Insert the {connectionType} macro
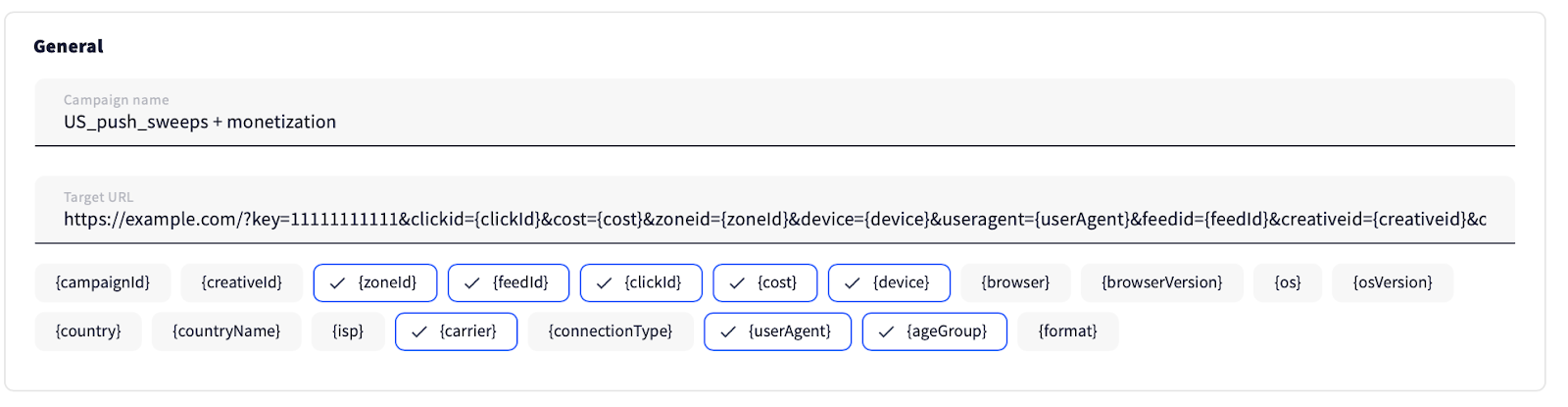 point(611,331)
